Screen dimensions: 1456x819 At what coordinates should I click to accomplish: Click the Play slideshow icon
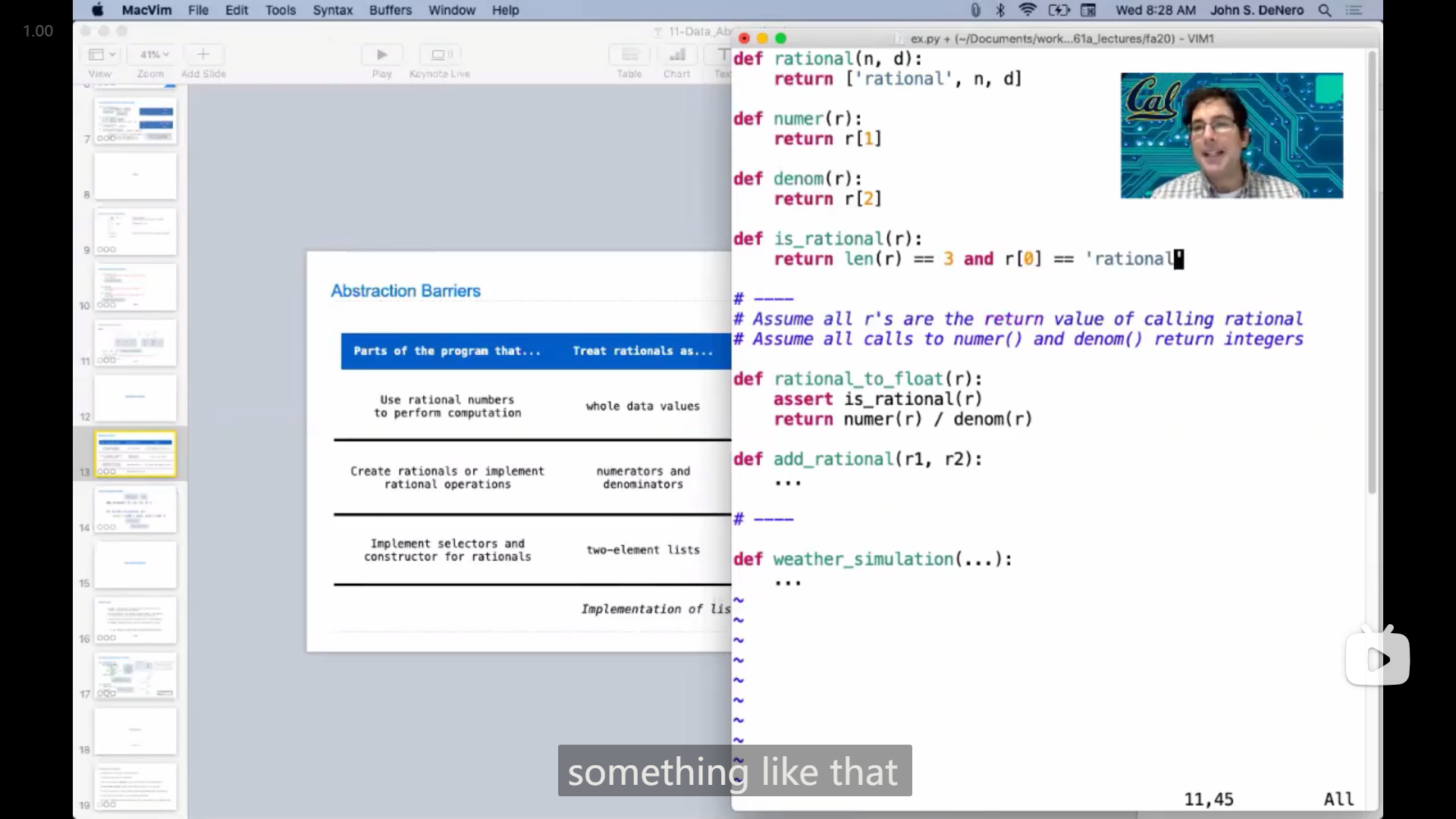click(381, 55)
